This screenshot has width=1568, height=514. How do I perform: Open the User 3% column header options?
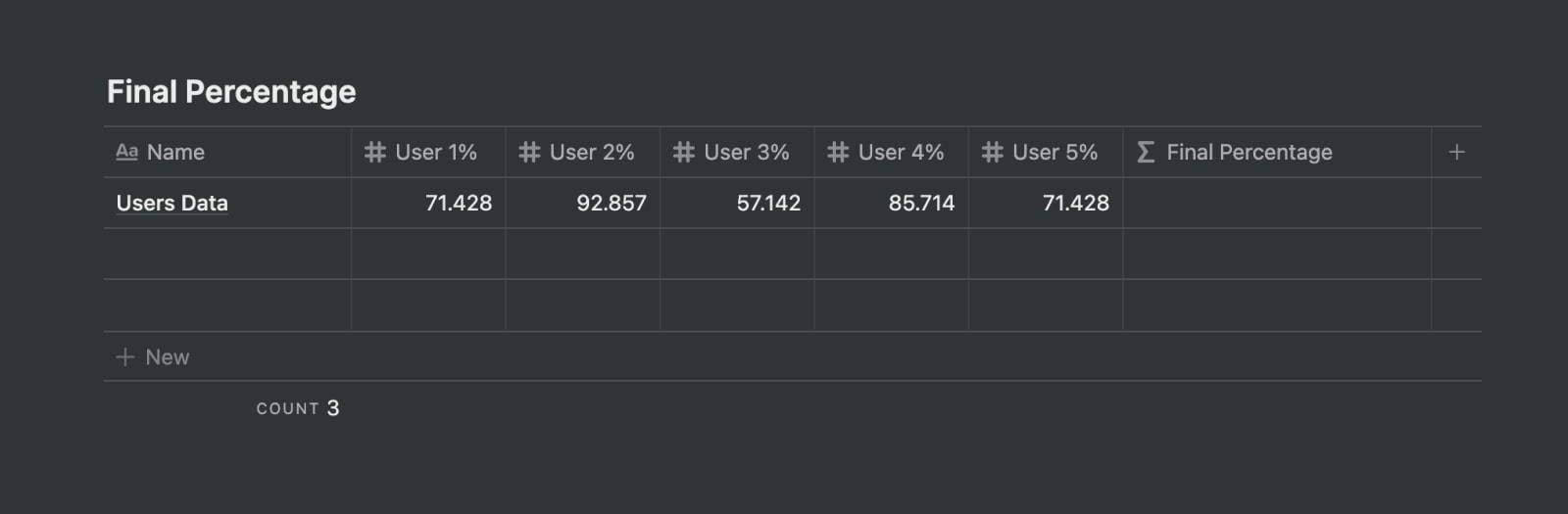737,152
